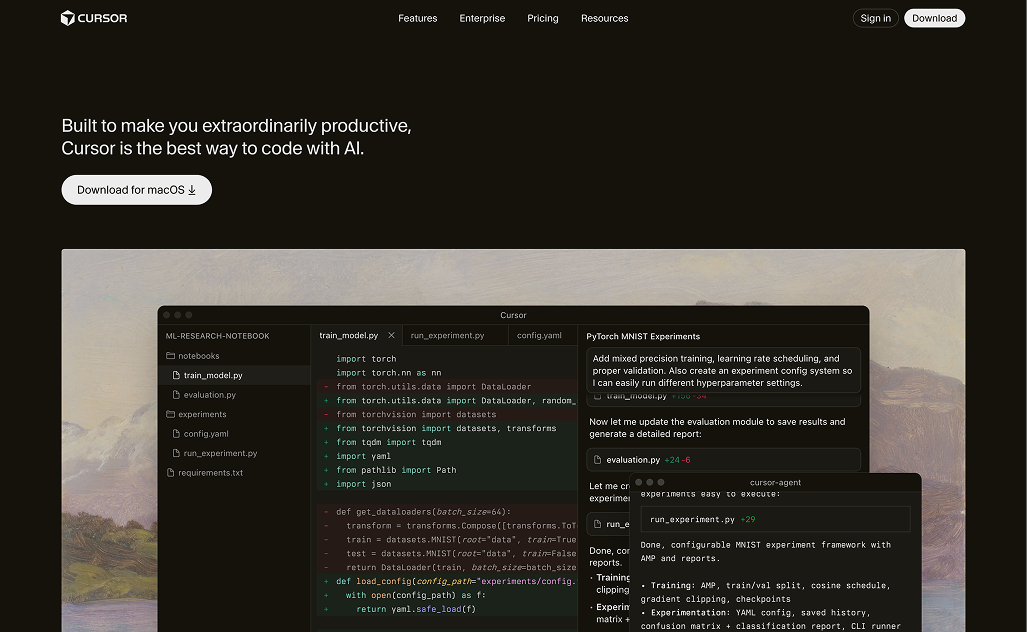The image size is (1027, 632).
Task: Collapse the experiments folder in file tree
Action: click(x=202, y=414)
